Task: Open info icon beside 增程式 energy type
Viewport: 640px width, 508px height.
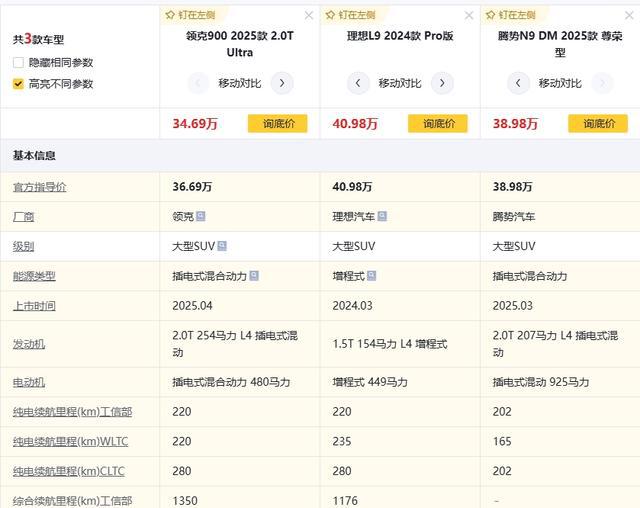Action: pos(371,276)
